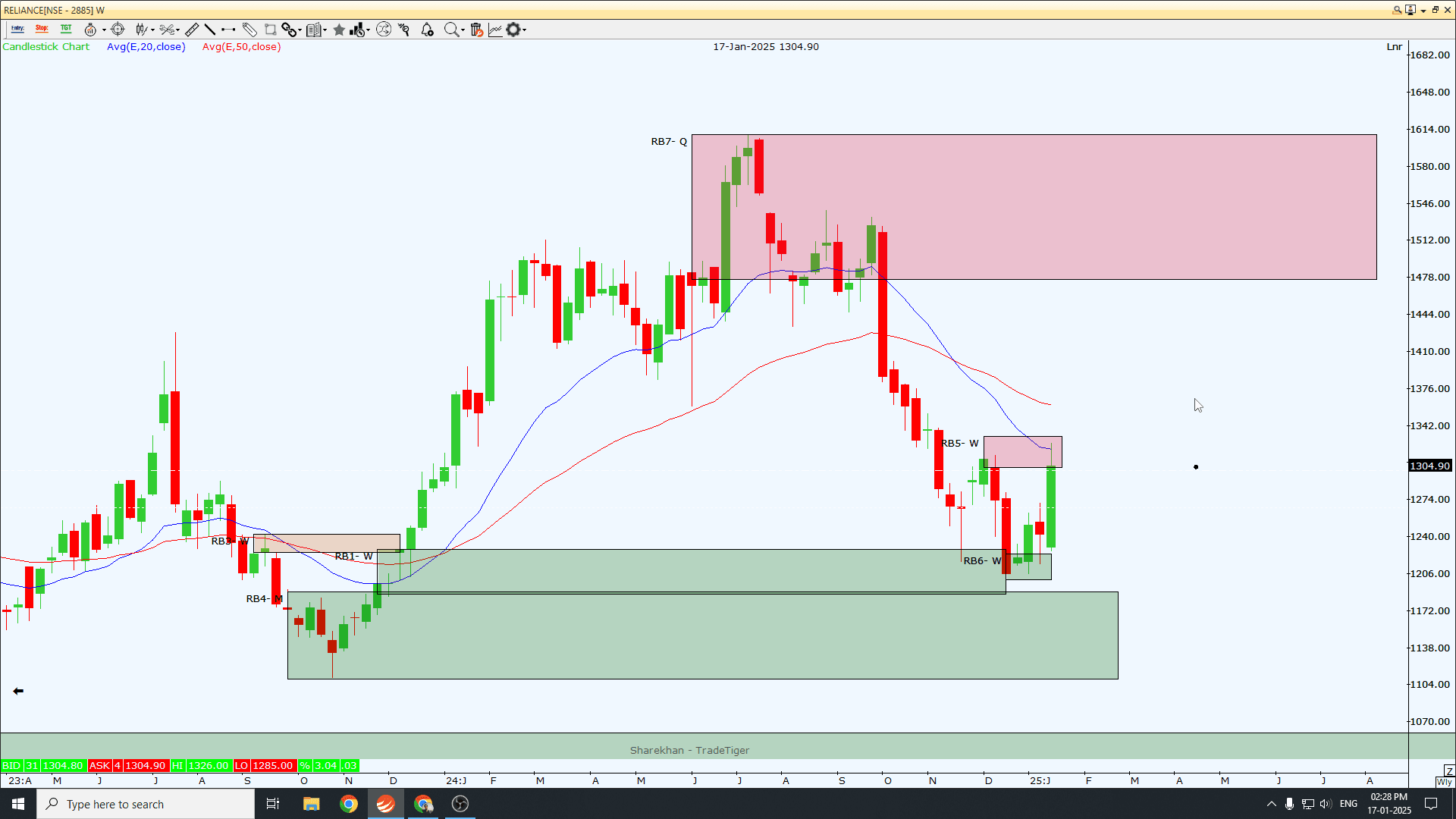Select the small green RB6- W box
The height and width of the screenshot is (819, 1456).
[x=1028, y=566]
